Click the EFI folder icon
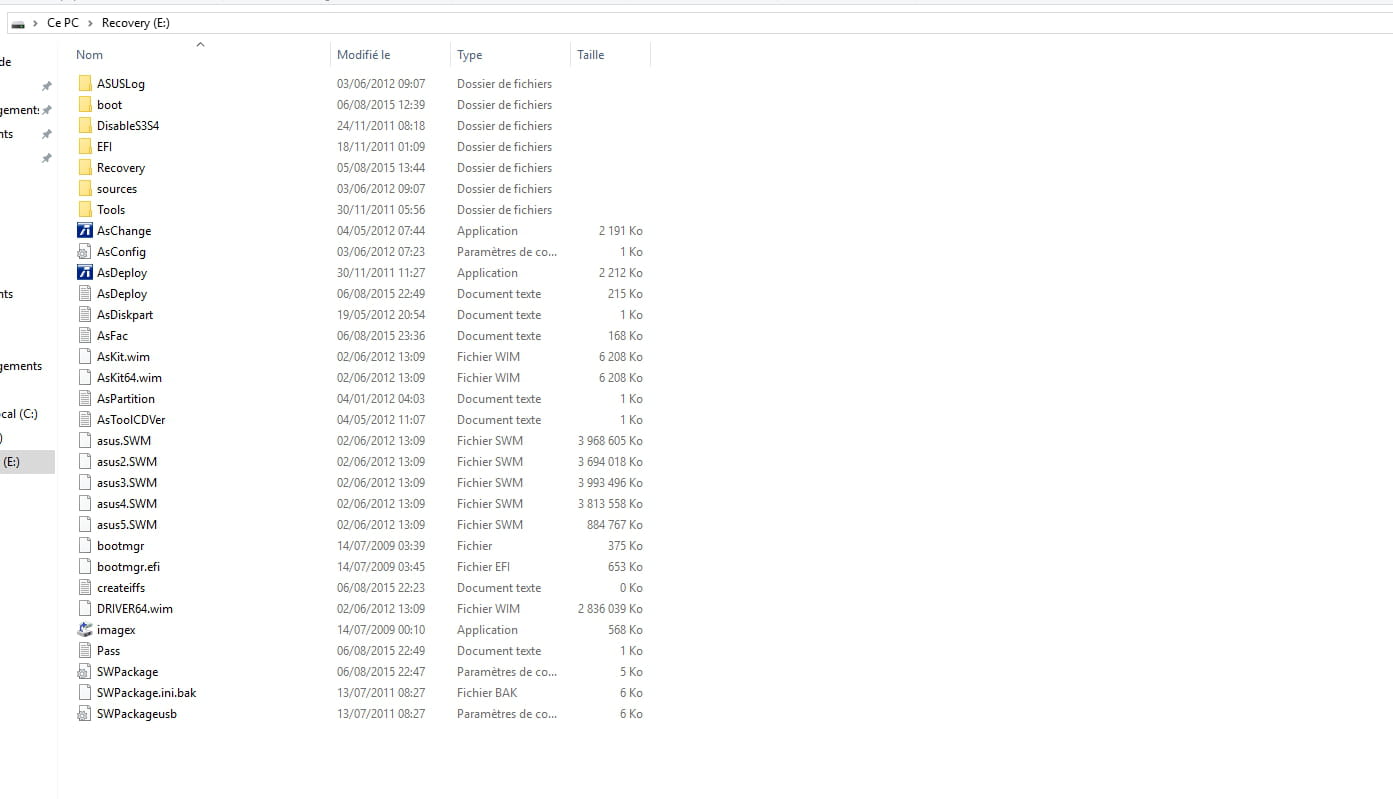The height and width of the screenshot is (799, 1393). (x=85, y=147)
